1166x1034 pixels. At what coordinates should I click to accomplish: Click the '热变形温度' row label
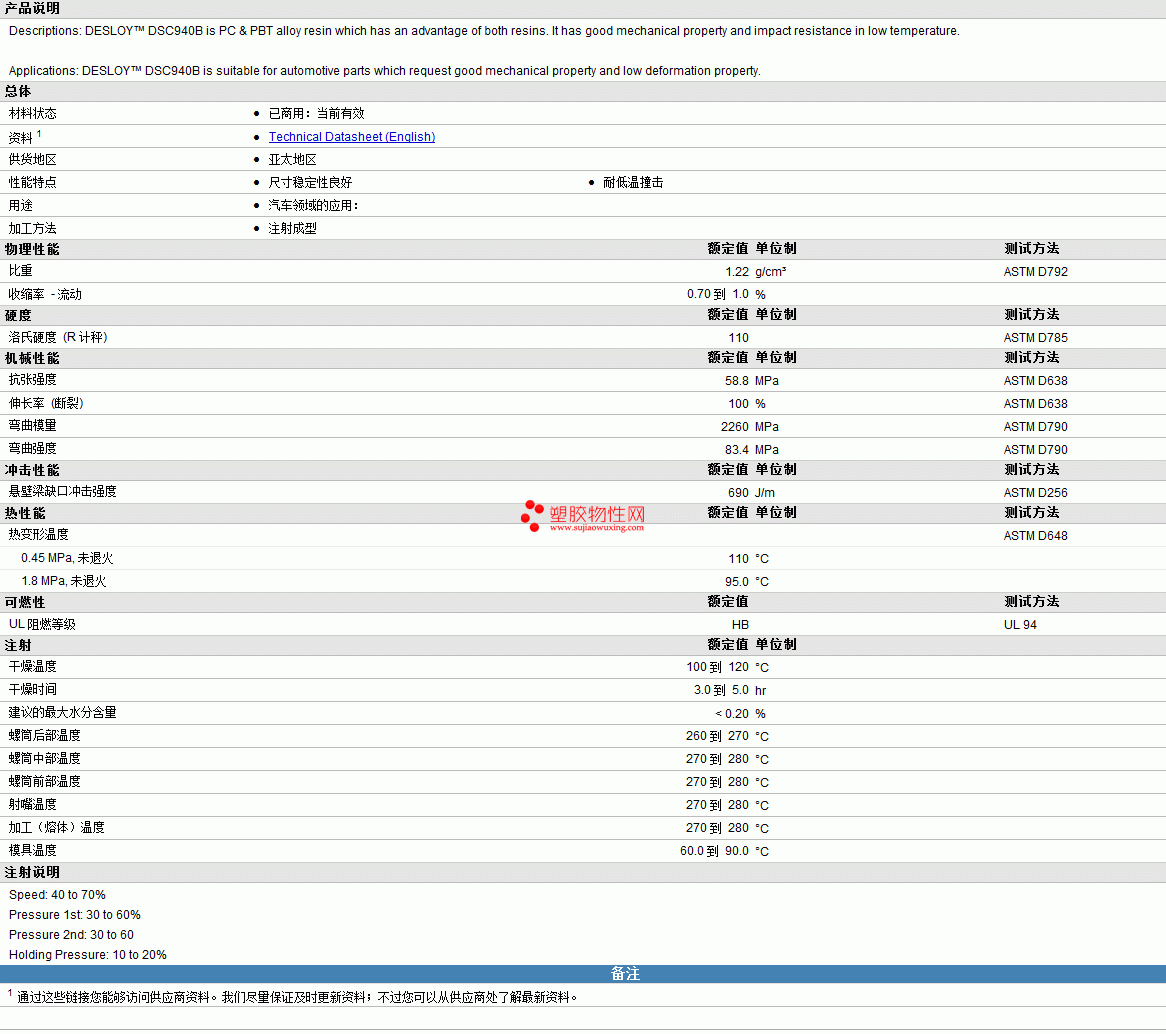coord(39,536)
